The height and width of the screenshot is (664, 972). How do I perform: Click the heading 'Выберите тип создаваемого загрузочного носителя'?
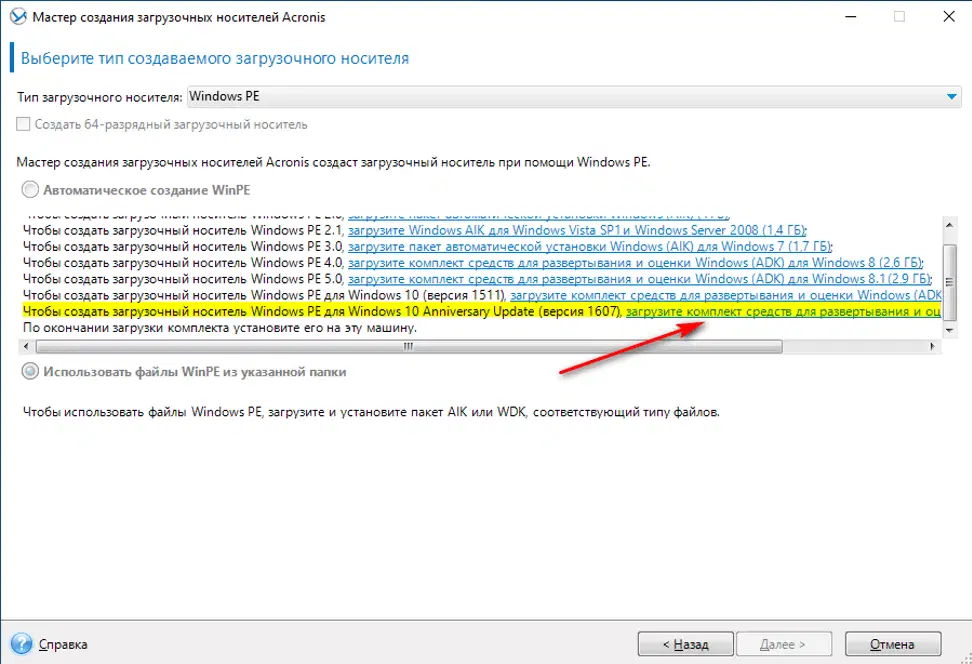(214, 58)
